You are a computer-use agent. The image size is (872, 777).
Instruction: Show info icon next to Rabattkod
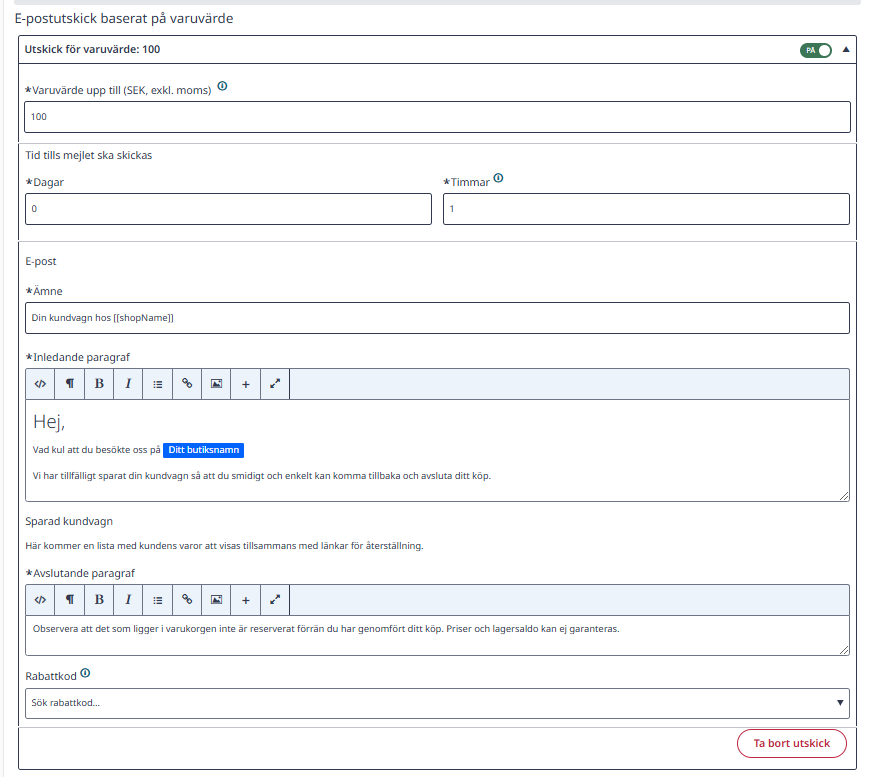(85, 673)
